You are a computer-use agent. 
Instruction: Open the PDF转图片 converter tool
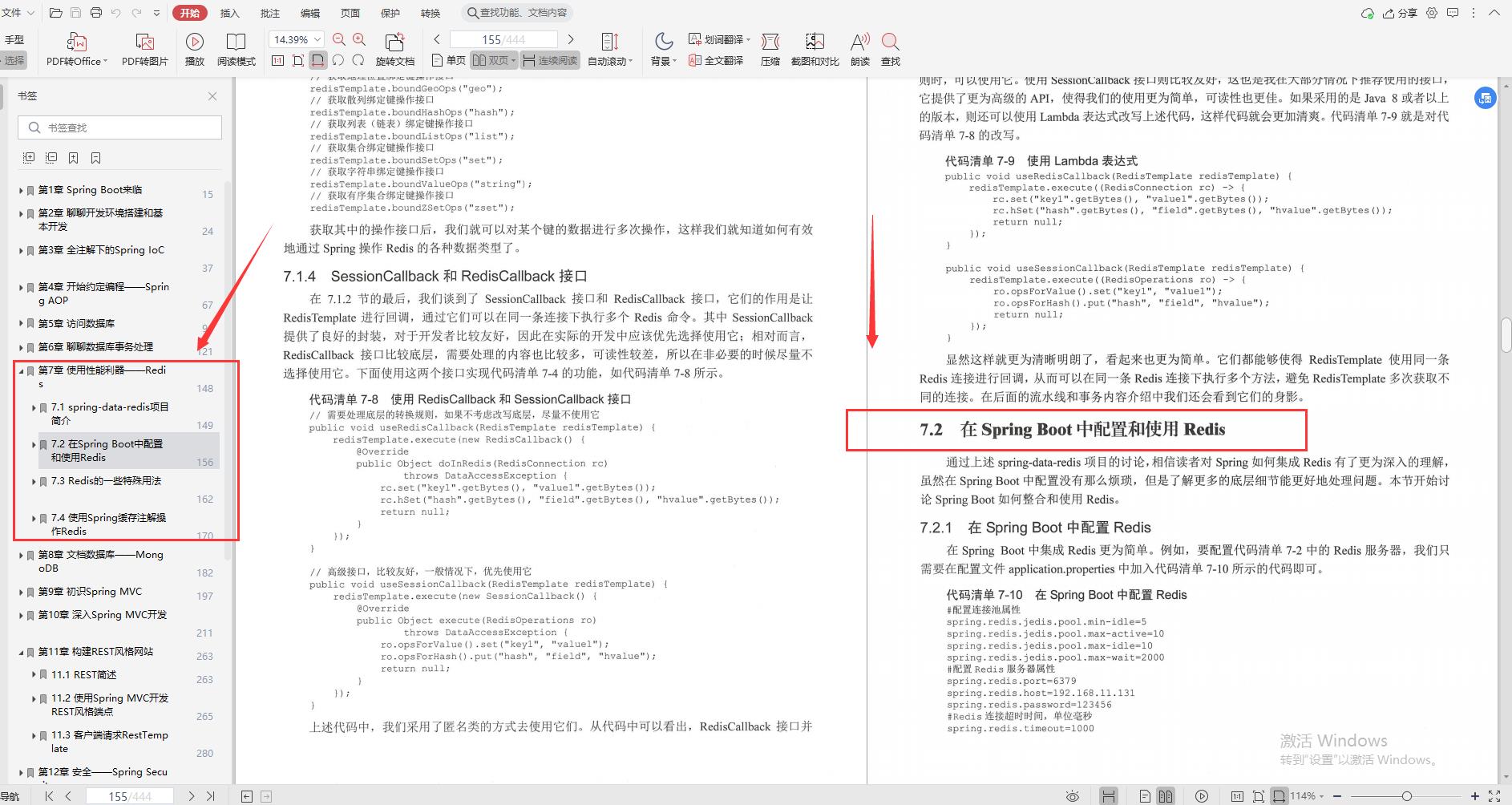click(145, 49)
